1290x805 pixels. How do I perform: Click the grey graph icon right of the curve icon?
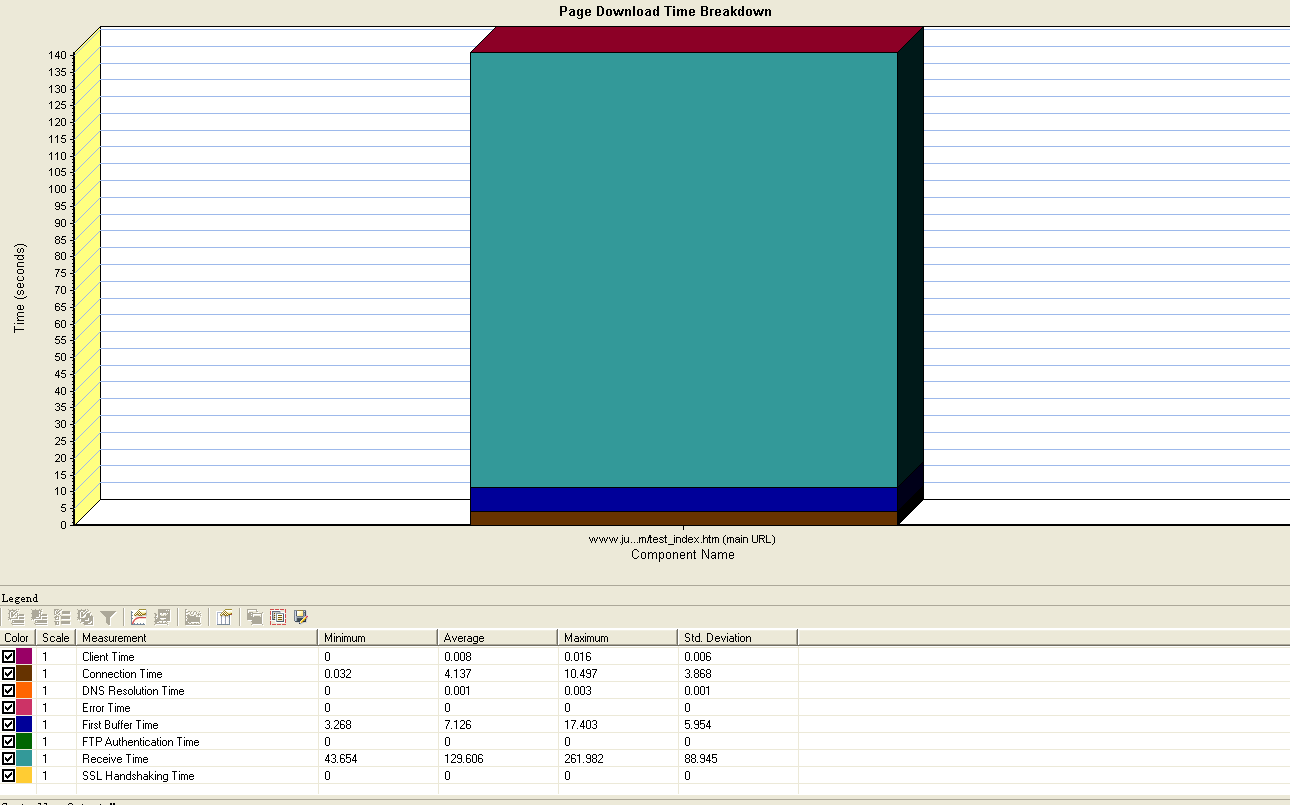pos(162,617)
